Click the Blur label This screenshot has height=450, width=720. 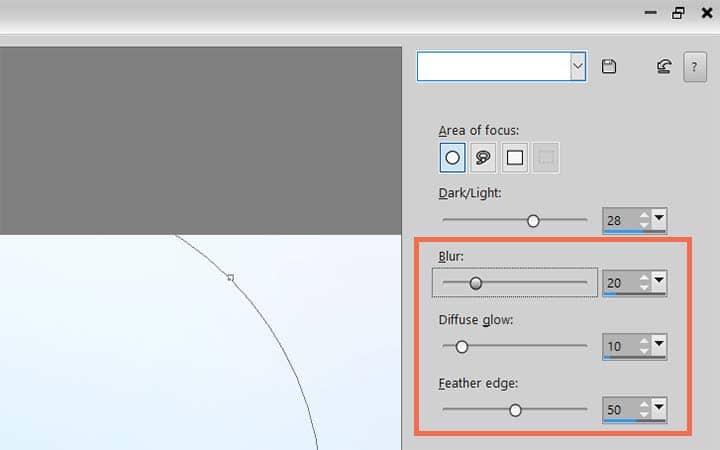pyautogui.click(x=451, y=256)
